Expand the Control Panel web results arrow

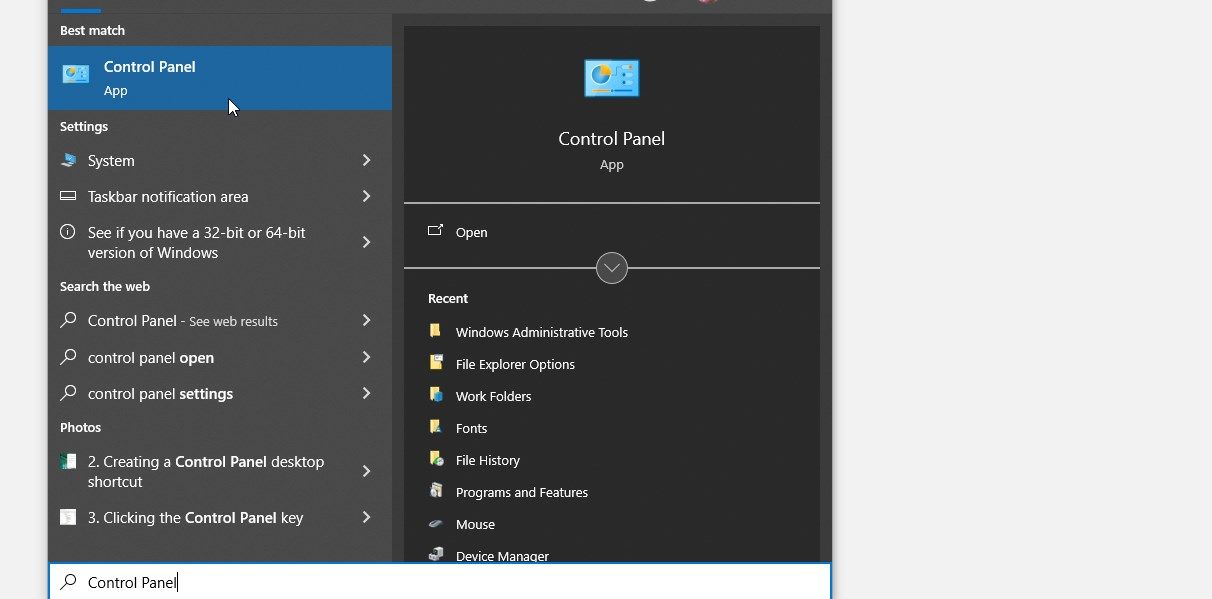pyautogui.click(x=367, y=321)
